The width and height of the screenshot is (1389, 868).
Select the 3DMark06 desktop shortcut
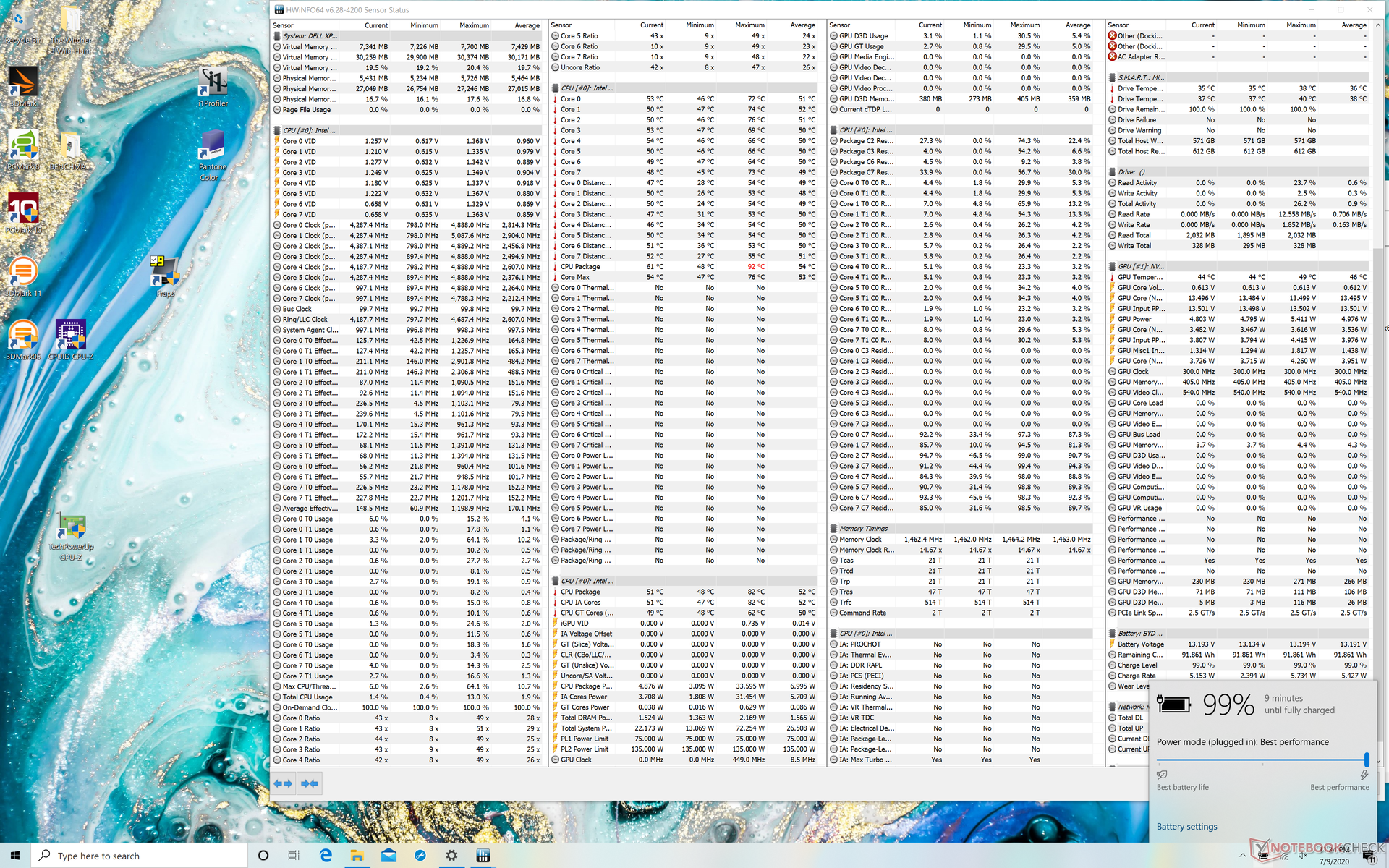[23, 340]
